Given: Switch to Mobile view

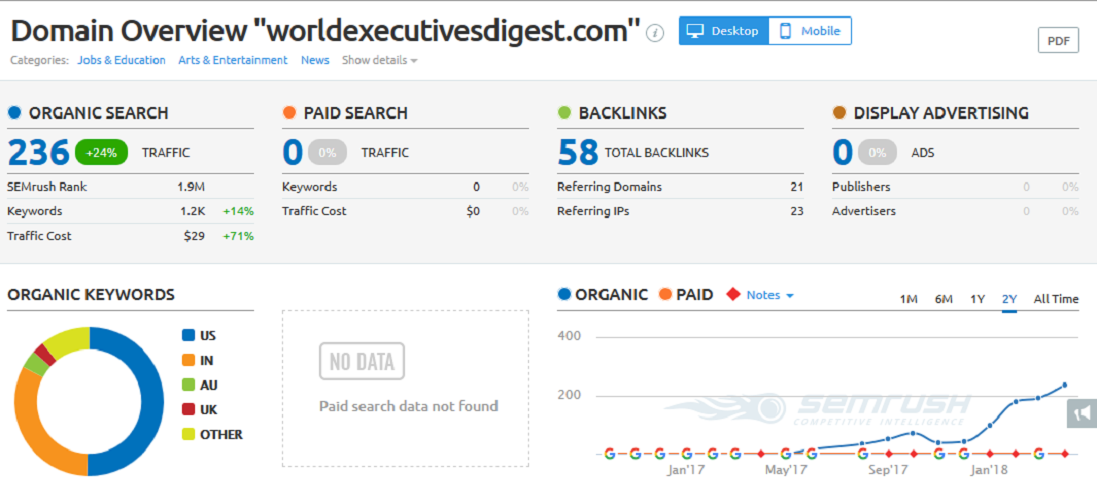Looking at the screenshot, I should tap(810, 31).
